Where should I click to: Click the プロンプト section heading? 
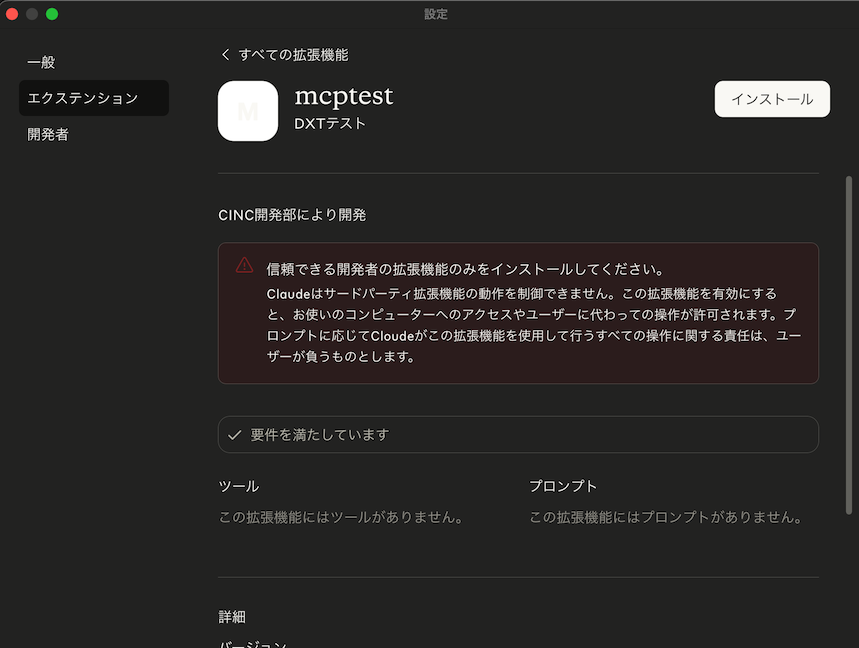[563, 486]
